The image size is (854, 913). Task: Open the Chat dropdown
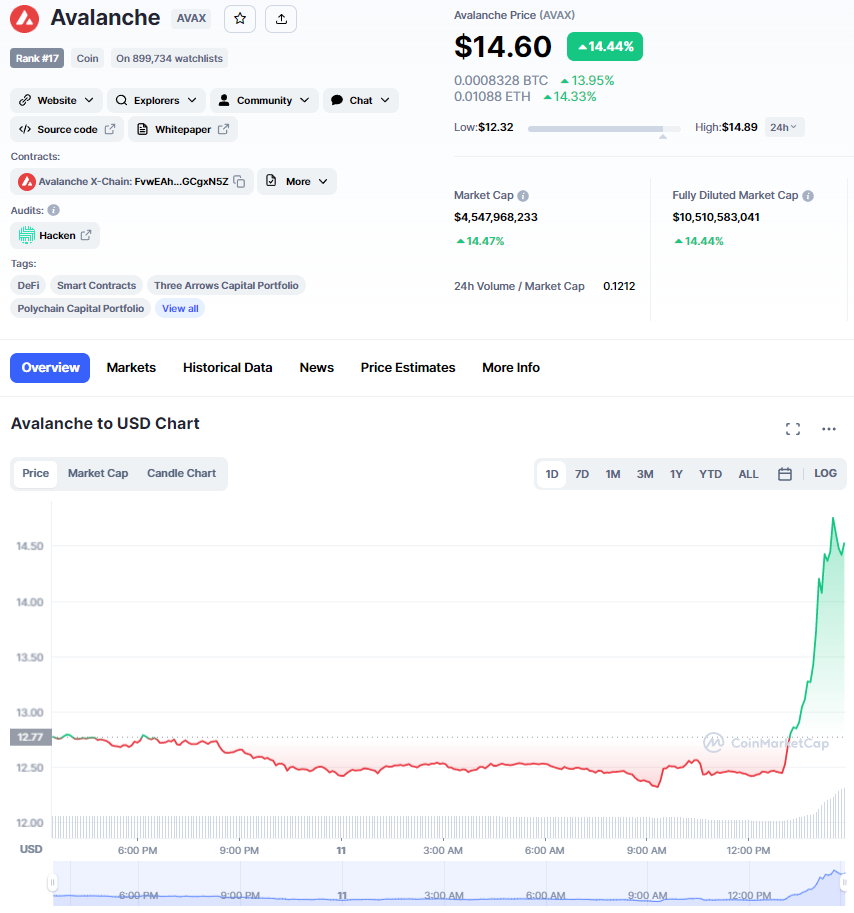click(361, 100)
